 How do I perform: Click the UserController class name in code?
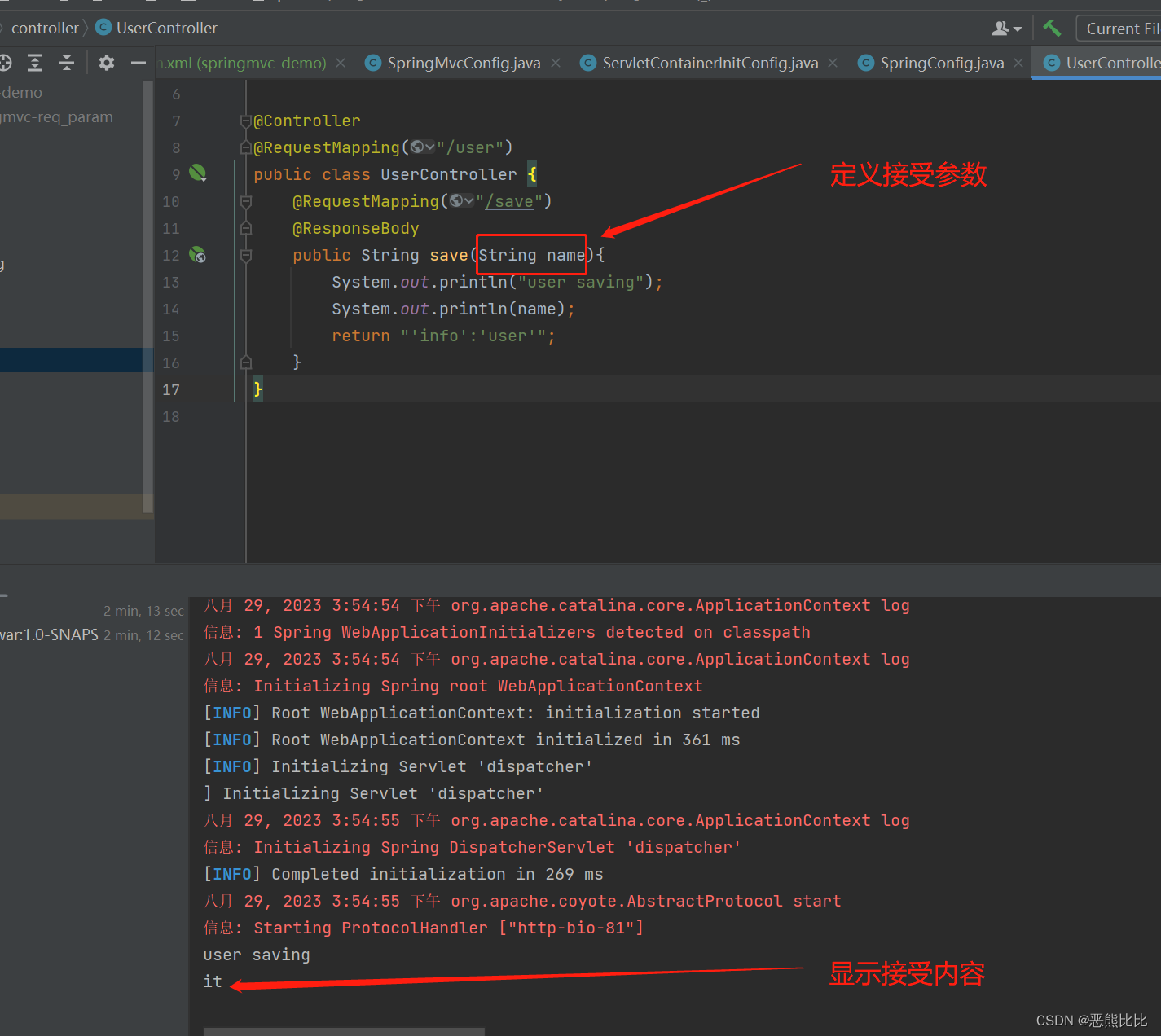449,174
